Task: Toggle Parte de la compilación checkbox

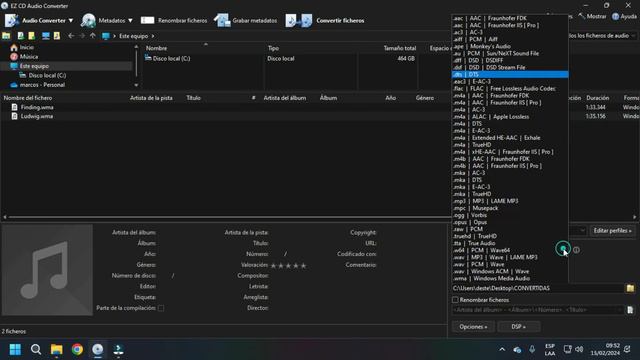Action: [161, 308]
